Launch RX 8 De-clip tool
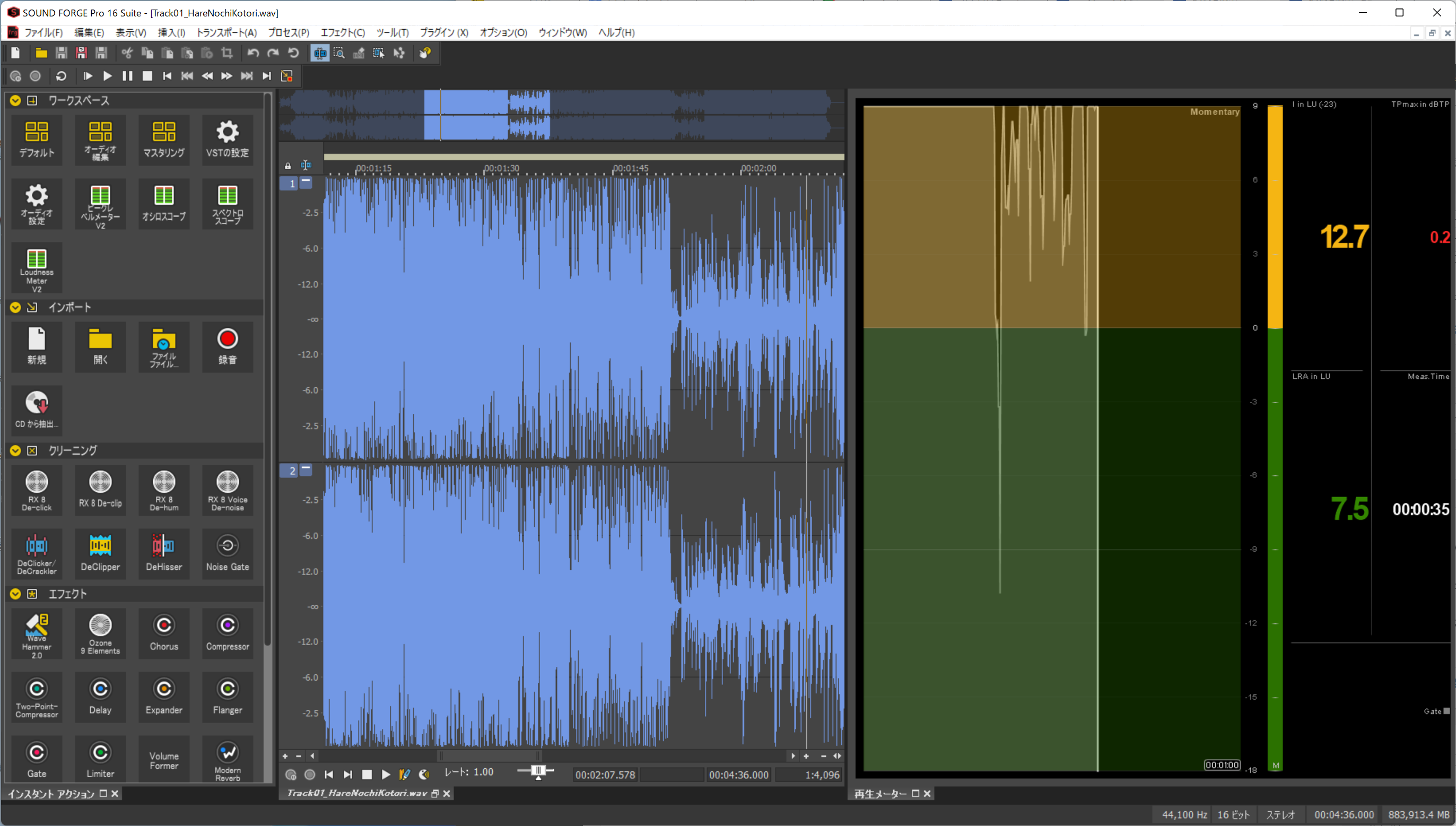This screenshot has width=1456, height=826. (100, 491)
